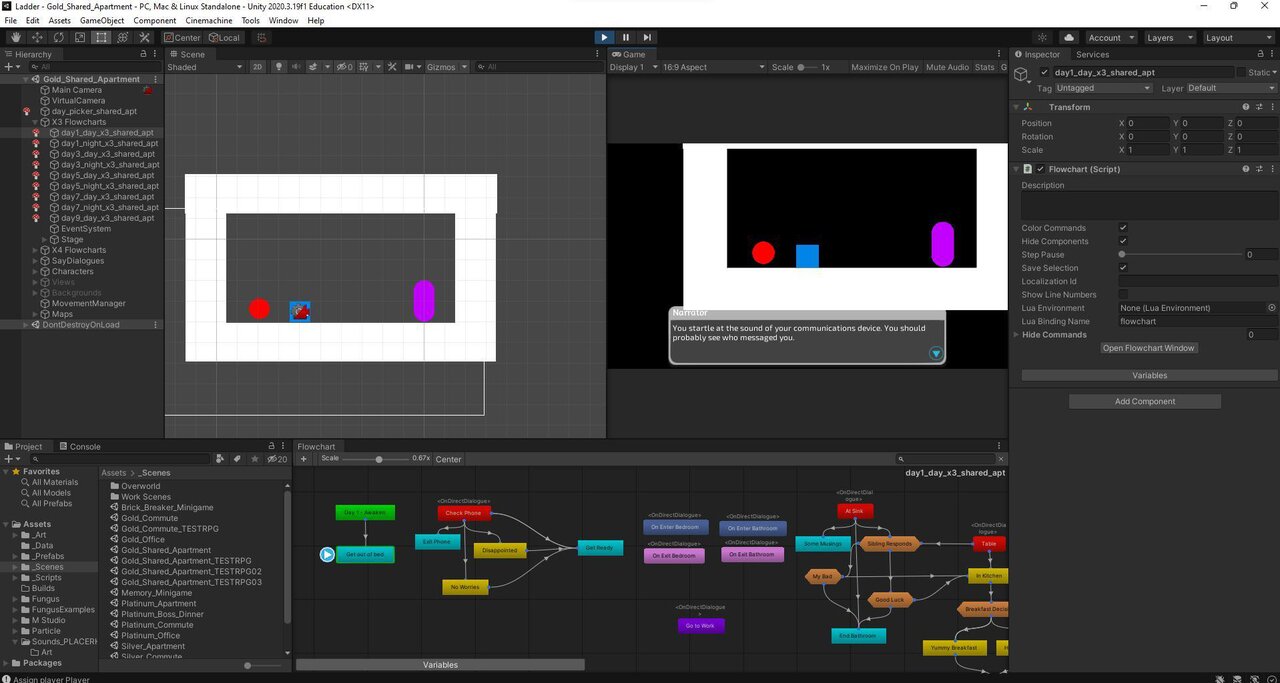Select the Rect tool
This screenshot has height=683, width=1280.
pyautogui.click(x=101, y=38)
